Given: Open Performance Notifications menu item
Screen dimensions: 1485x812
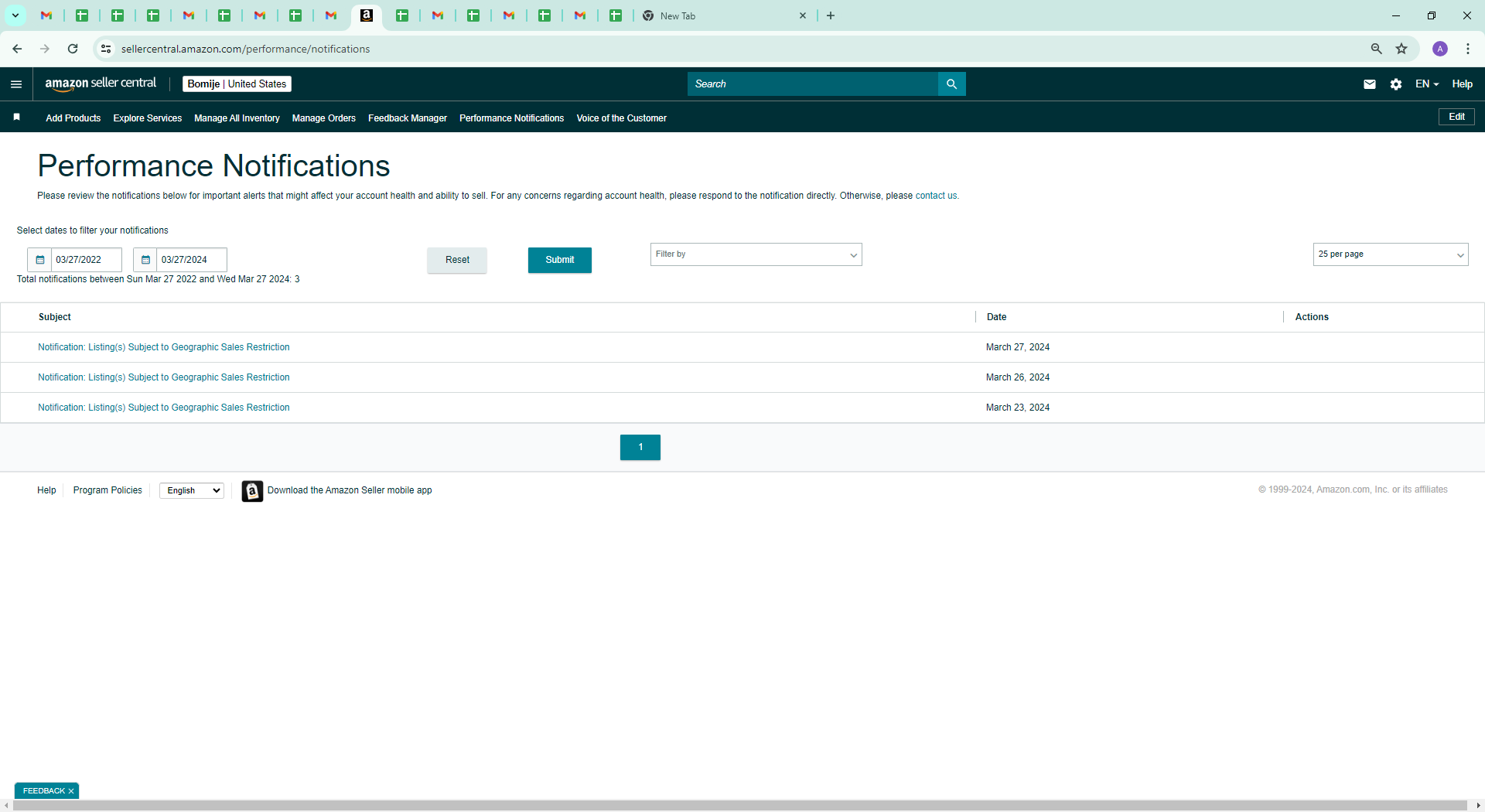Looking at the screenshot, I should (x=511, y=118).
